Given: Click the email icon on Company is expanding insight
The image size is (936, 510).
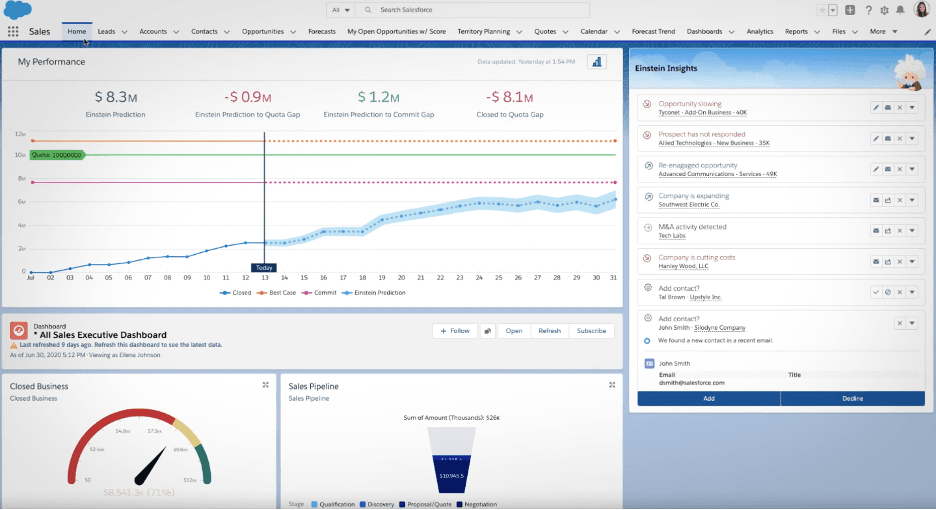Looking at the screenshot, I should pos(876,200).
